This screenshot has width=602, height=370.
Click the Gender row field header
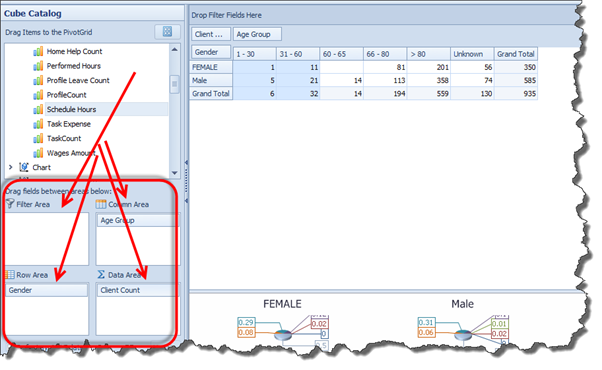pos(211,52)
